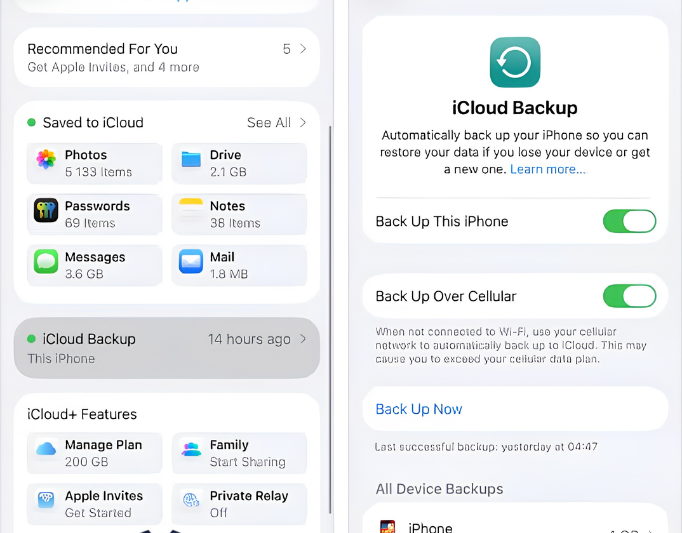The image size is (682, 533).
Task: Tap 'Start Sharing' under Family
Action: click(248, 462)
